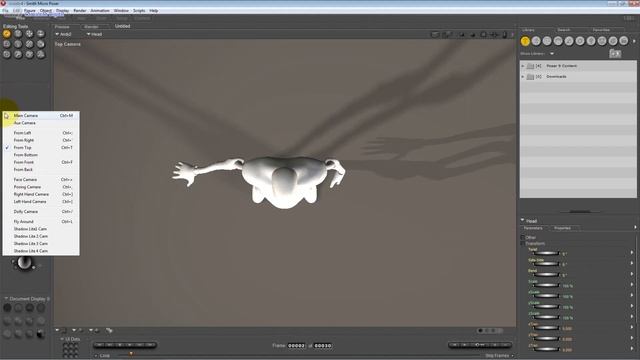The image size is (640, 360).
Task: Select the Direct Manipulation editing tool
Action: [x=41, y=54]
